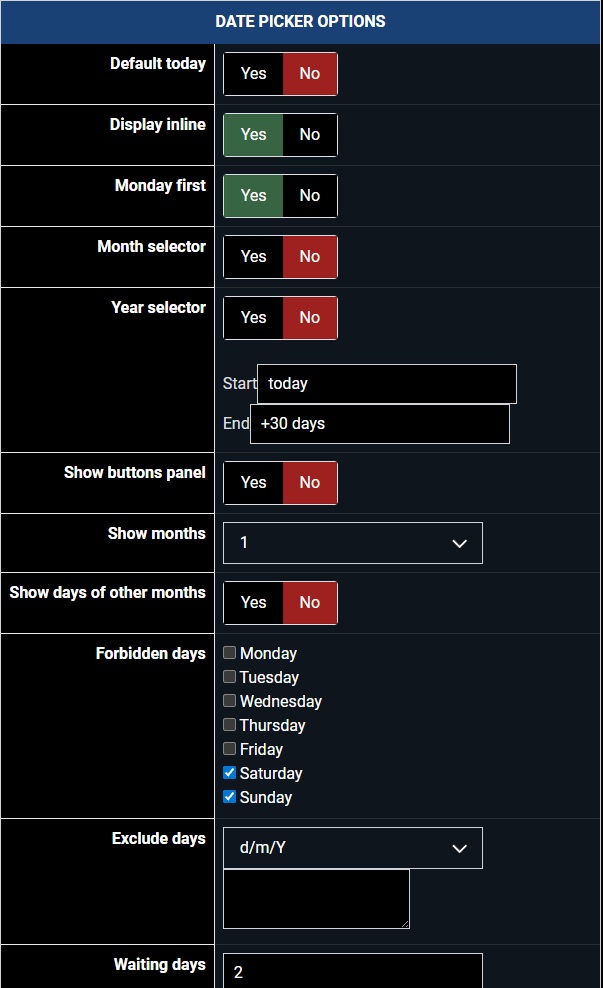Screen dimensions: 603x988
Task: Uncheck Sunday in Forbidden days
Action: coord(230,797)
